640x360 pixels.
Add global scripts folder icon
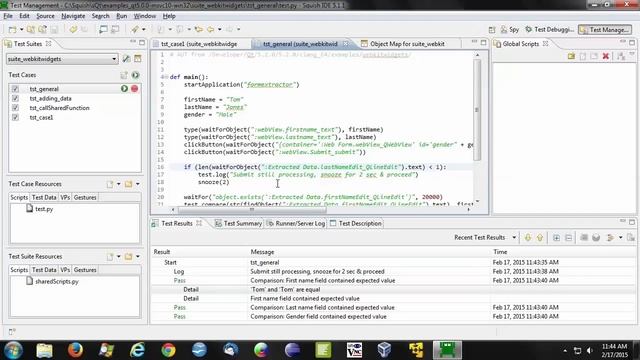pos(571,56)
